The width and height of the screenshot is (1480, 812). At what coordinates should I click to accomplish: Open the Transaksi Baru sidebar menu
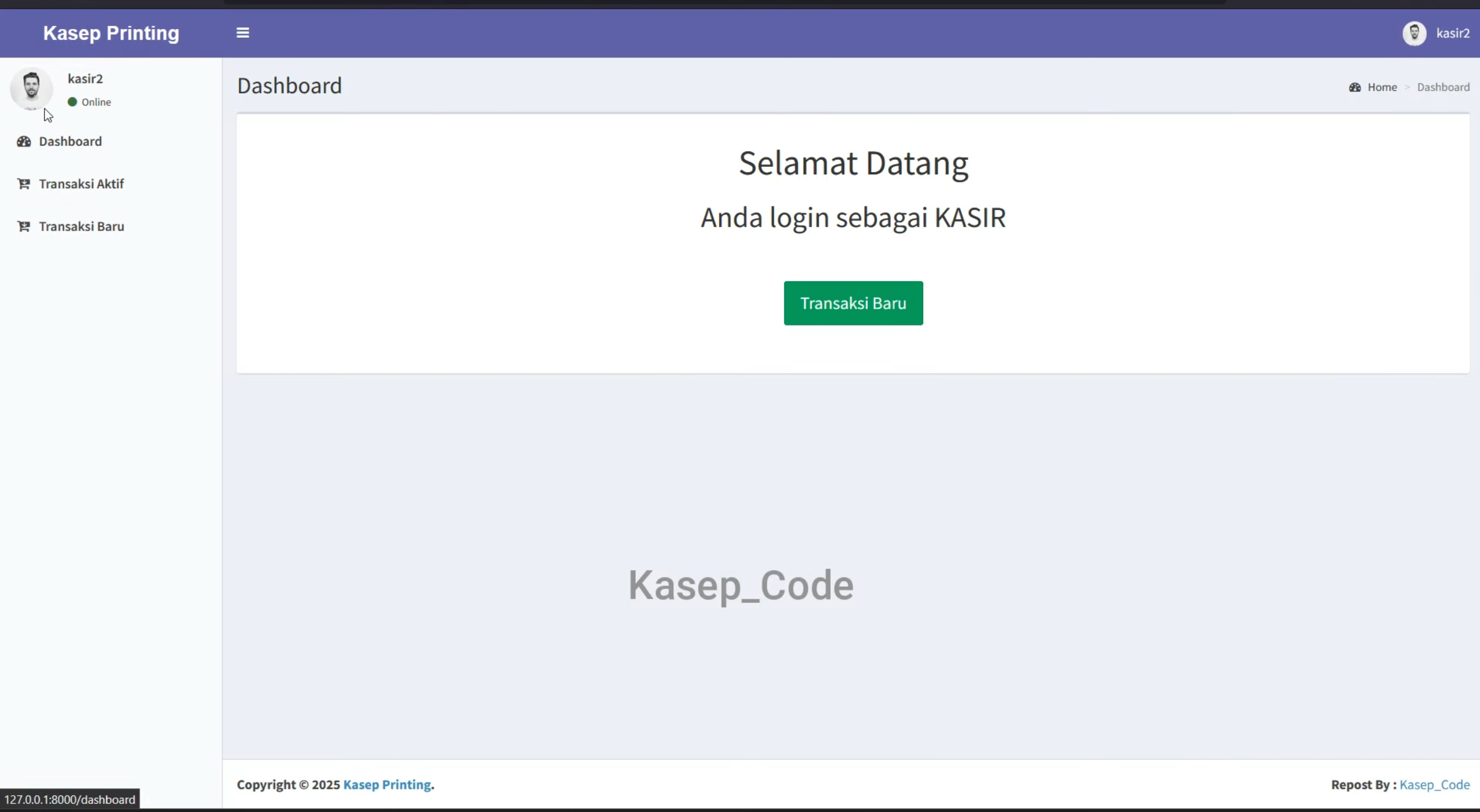(111, 226)
